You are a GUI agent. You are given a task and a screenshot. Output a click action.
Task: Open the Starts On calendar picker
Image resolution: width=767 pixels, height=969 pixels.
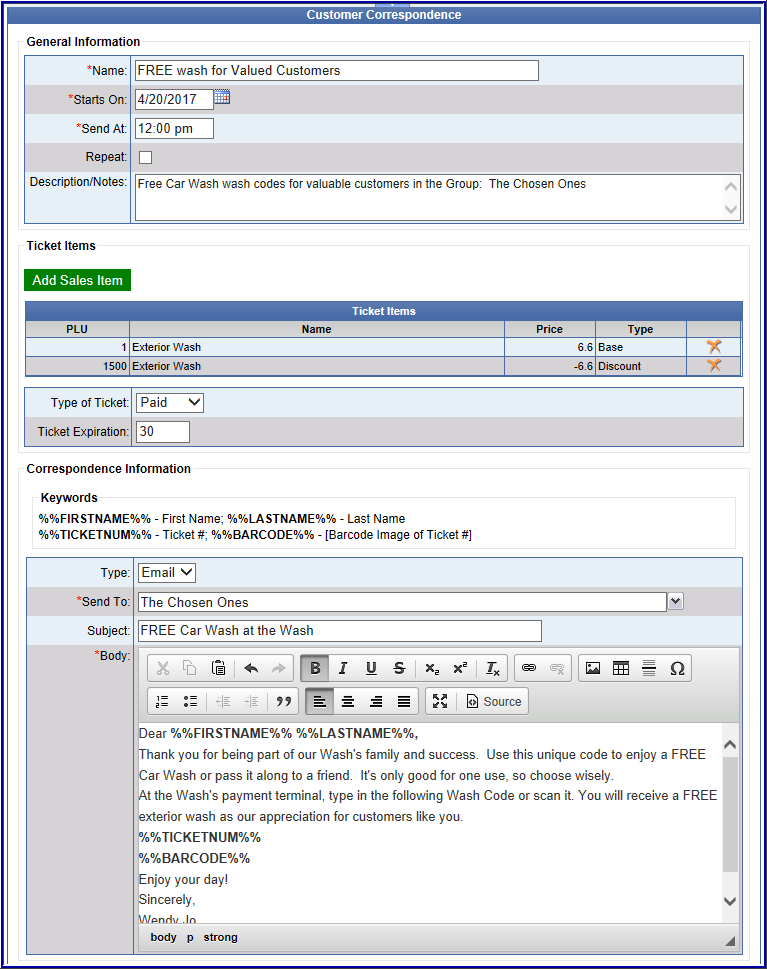222,97
